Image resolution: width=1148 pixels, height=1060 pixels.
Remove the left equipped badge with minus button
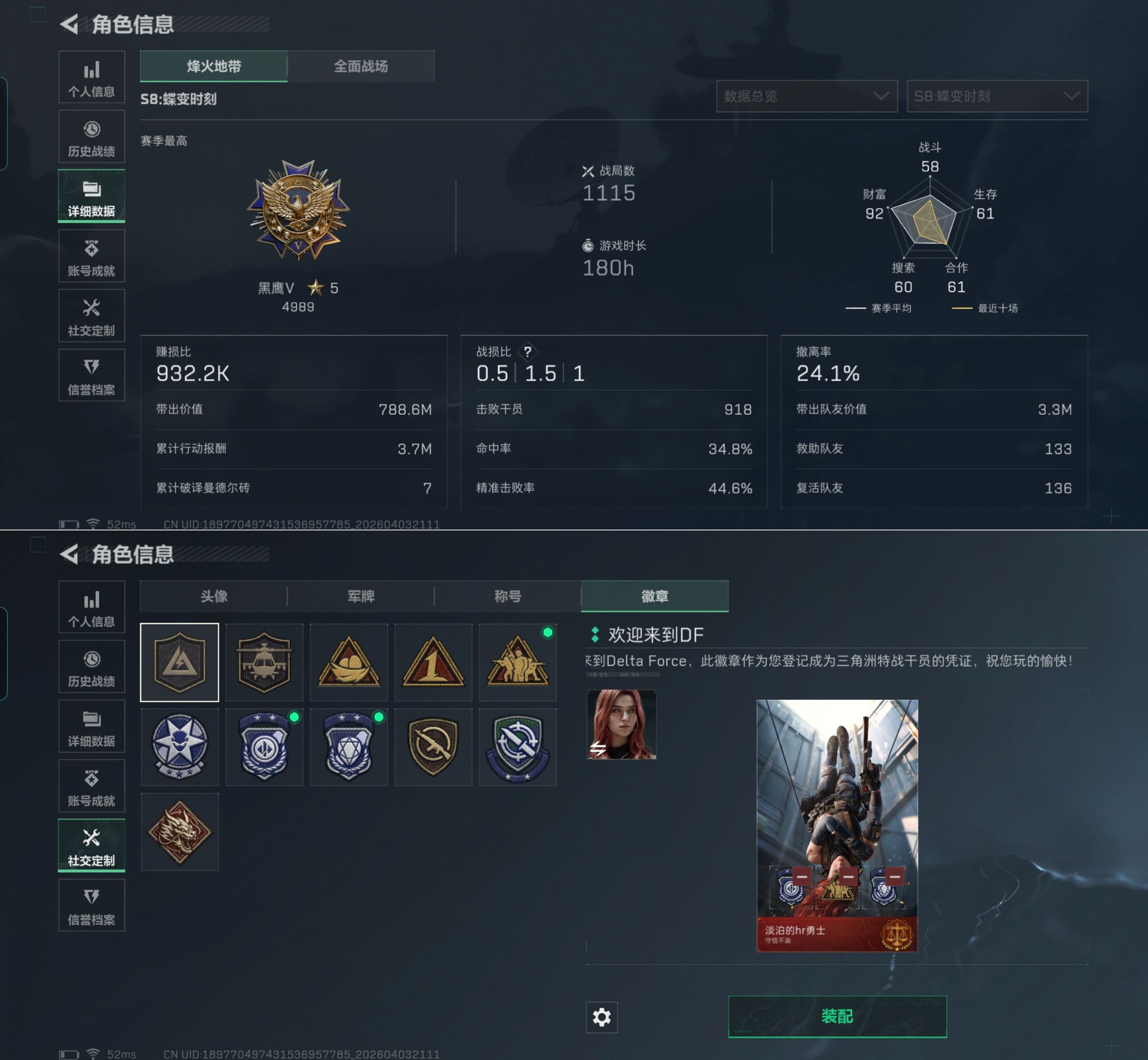802,876
